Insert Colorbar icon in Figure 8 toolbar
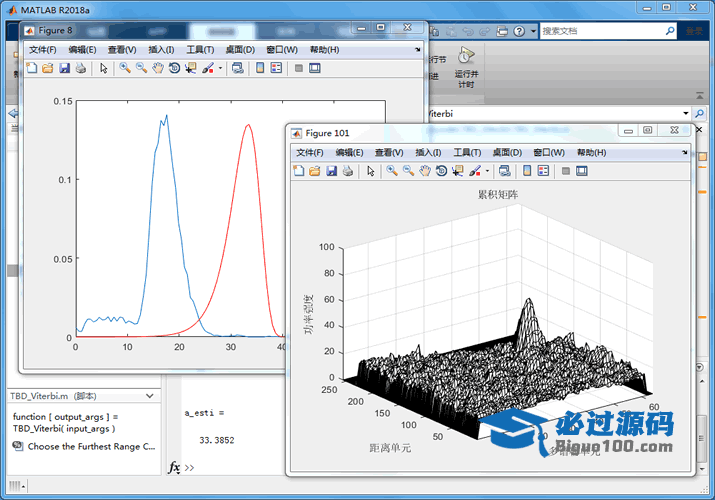 (260, 68)
